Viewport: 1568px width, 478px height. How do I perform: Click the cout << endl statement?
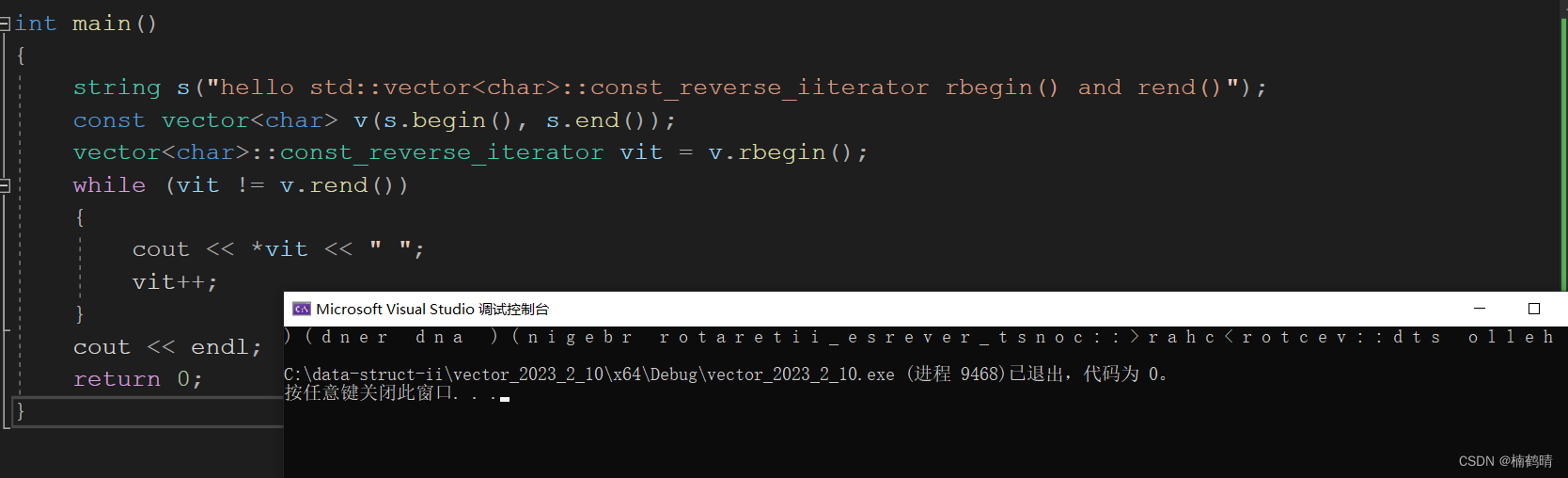[167, 347]
